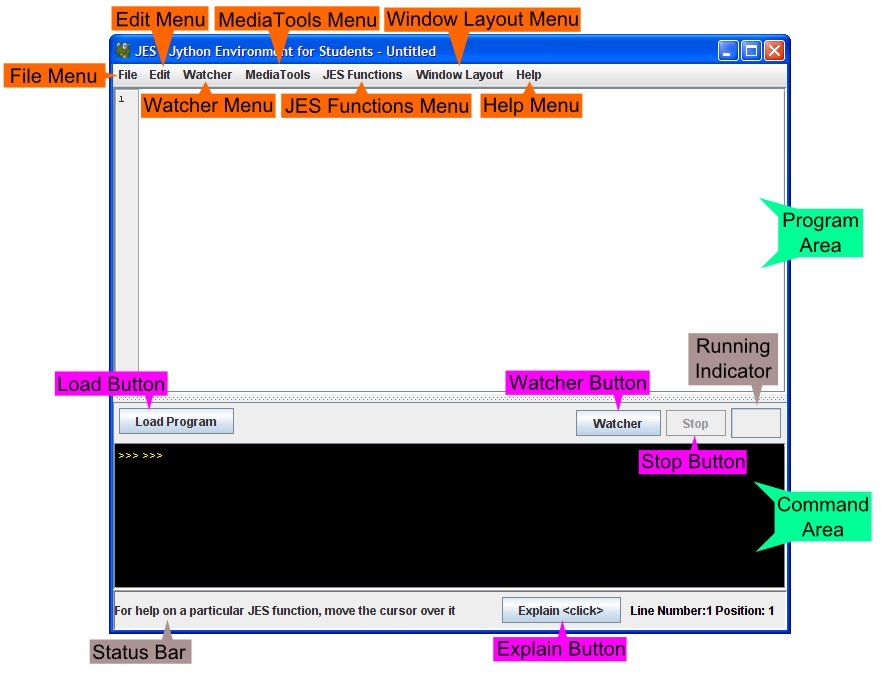
Task: Close the JES window
Action: [774, 50]
